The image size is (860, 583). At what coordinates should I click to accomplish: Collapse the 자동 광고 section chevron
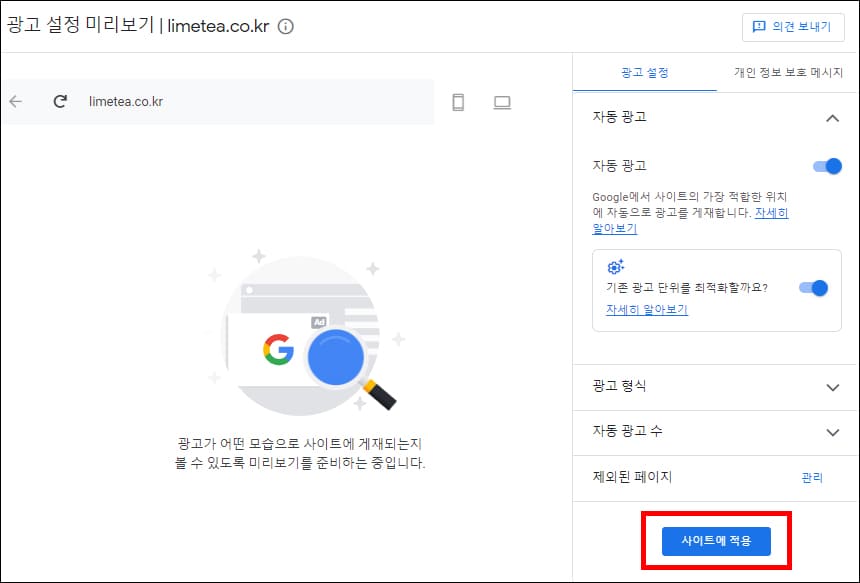coord(833,117)
